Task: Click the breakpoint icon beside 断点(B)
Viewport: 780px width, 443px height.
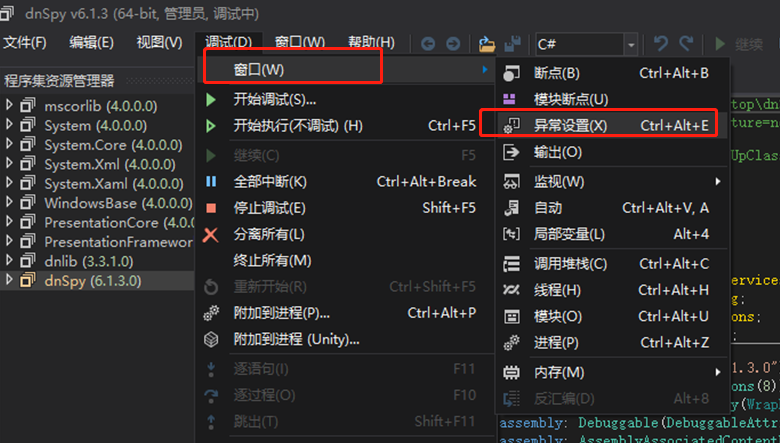Action: click(511, 74)
